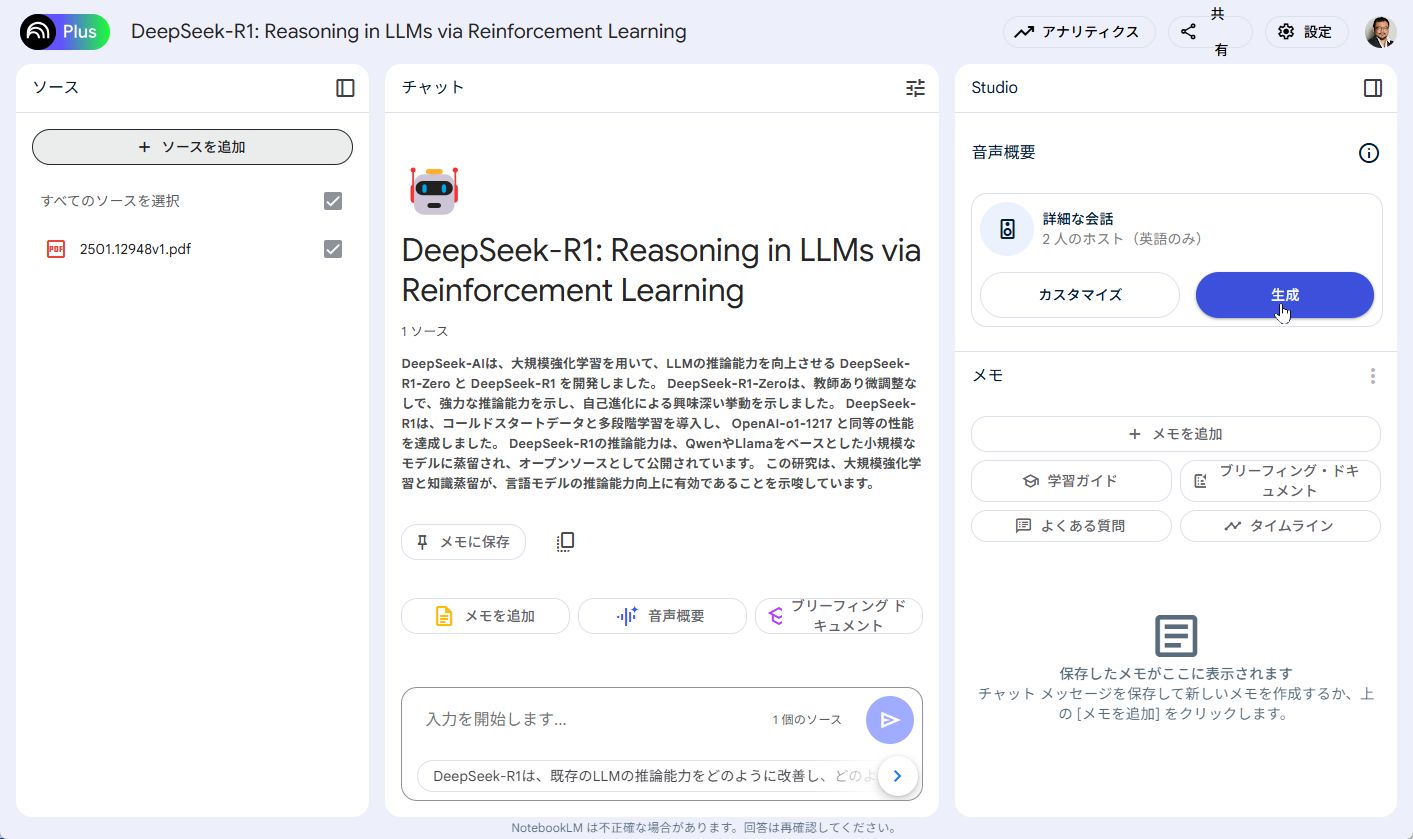Open the メモ three-dot options menu

pyautogui.click(x=1373, y=376)
